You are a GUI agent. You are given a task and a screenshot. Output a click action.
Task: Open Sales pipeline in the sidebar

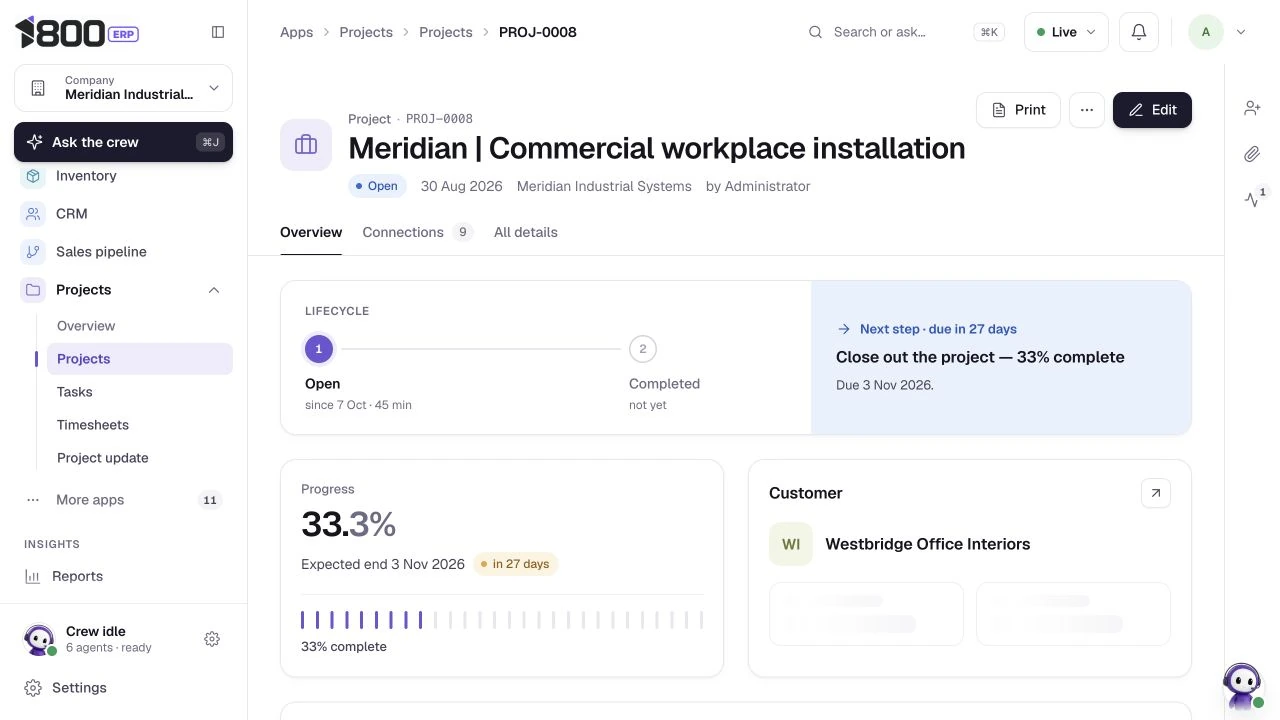pyautogui.click(x=123, y=252)
